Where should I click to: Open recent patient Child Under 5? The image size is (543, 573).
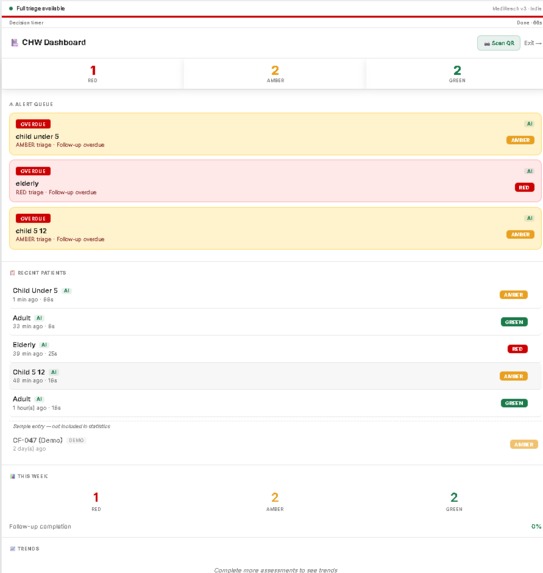click(x=275, y=295)
